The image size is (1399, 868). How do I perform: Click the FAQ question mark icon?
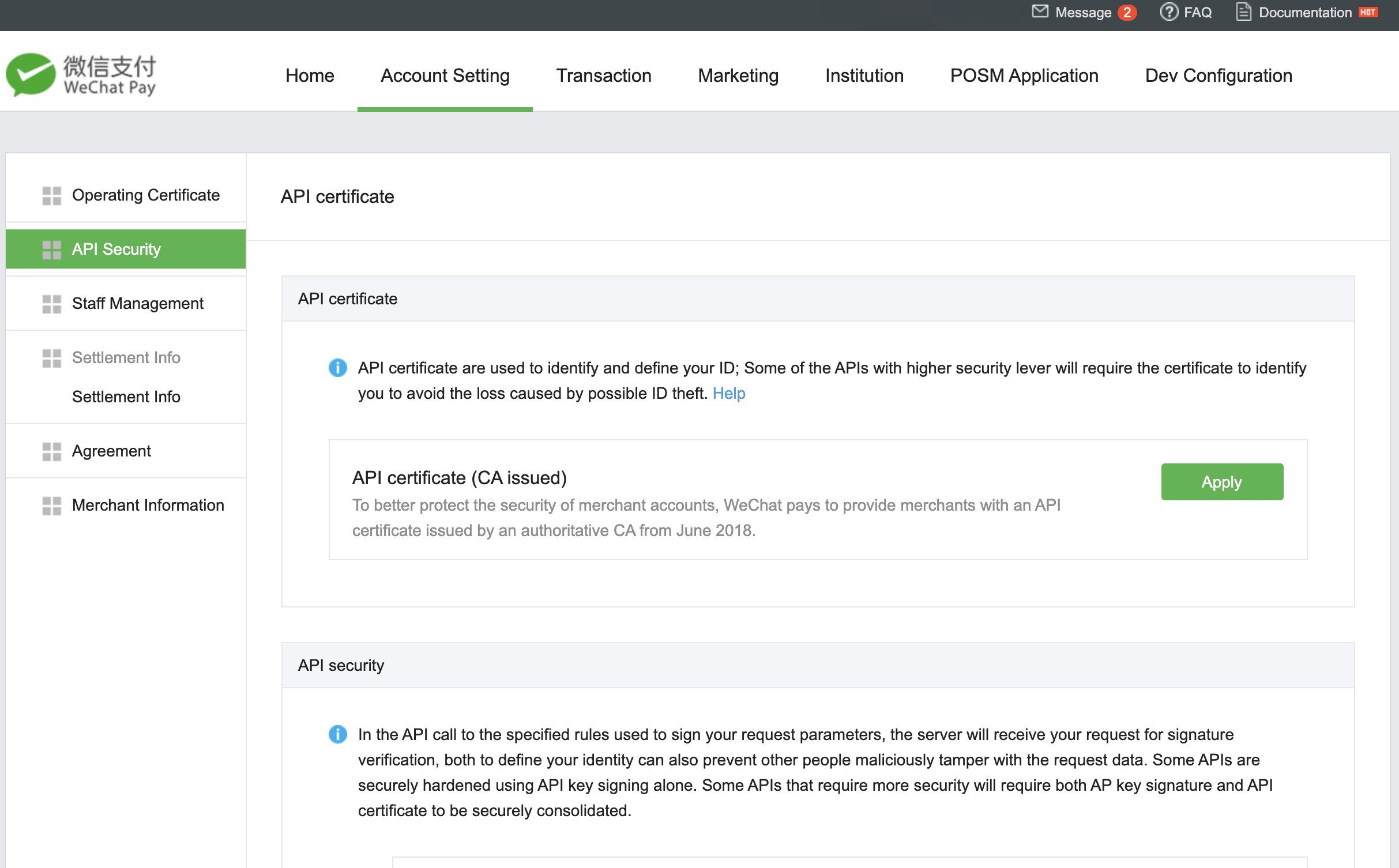click(x=1168, y=12)
